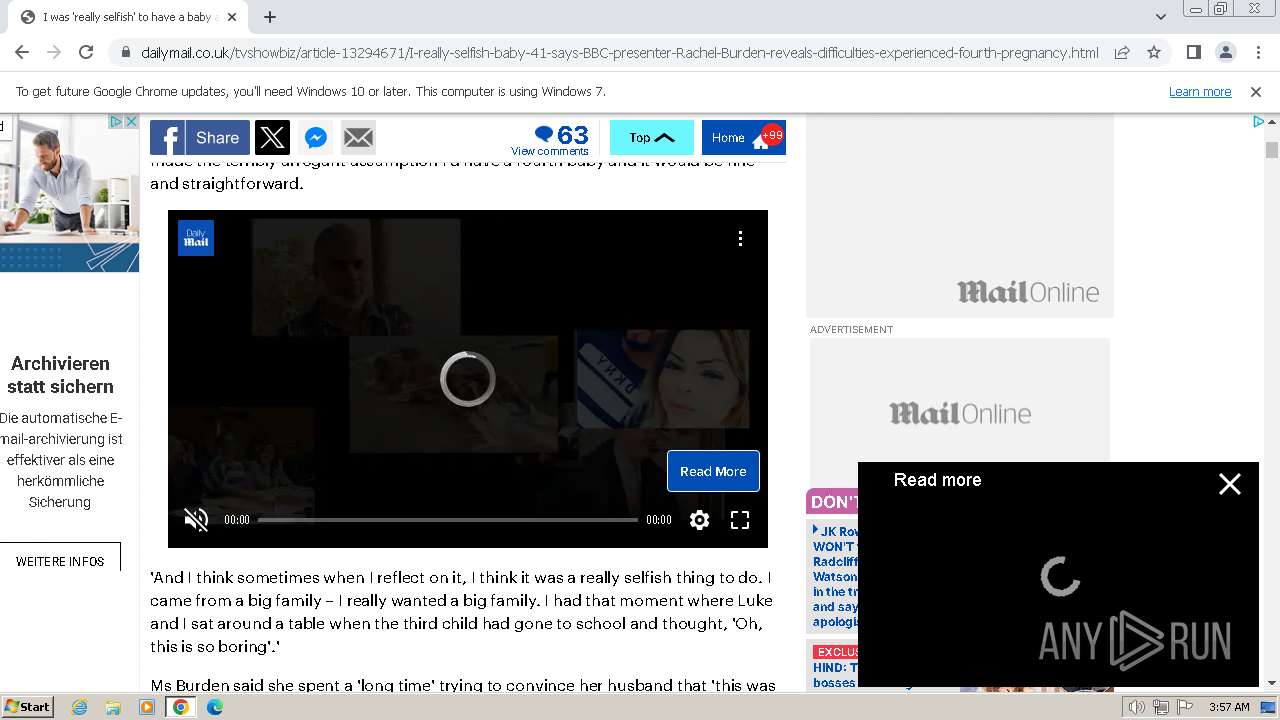This screenshot has width=1280, height=720.
Task: Open tab search dropdown arrow
Action: (1160, 17)
